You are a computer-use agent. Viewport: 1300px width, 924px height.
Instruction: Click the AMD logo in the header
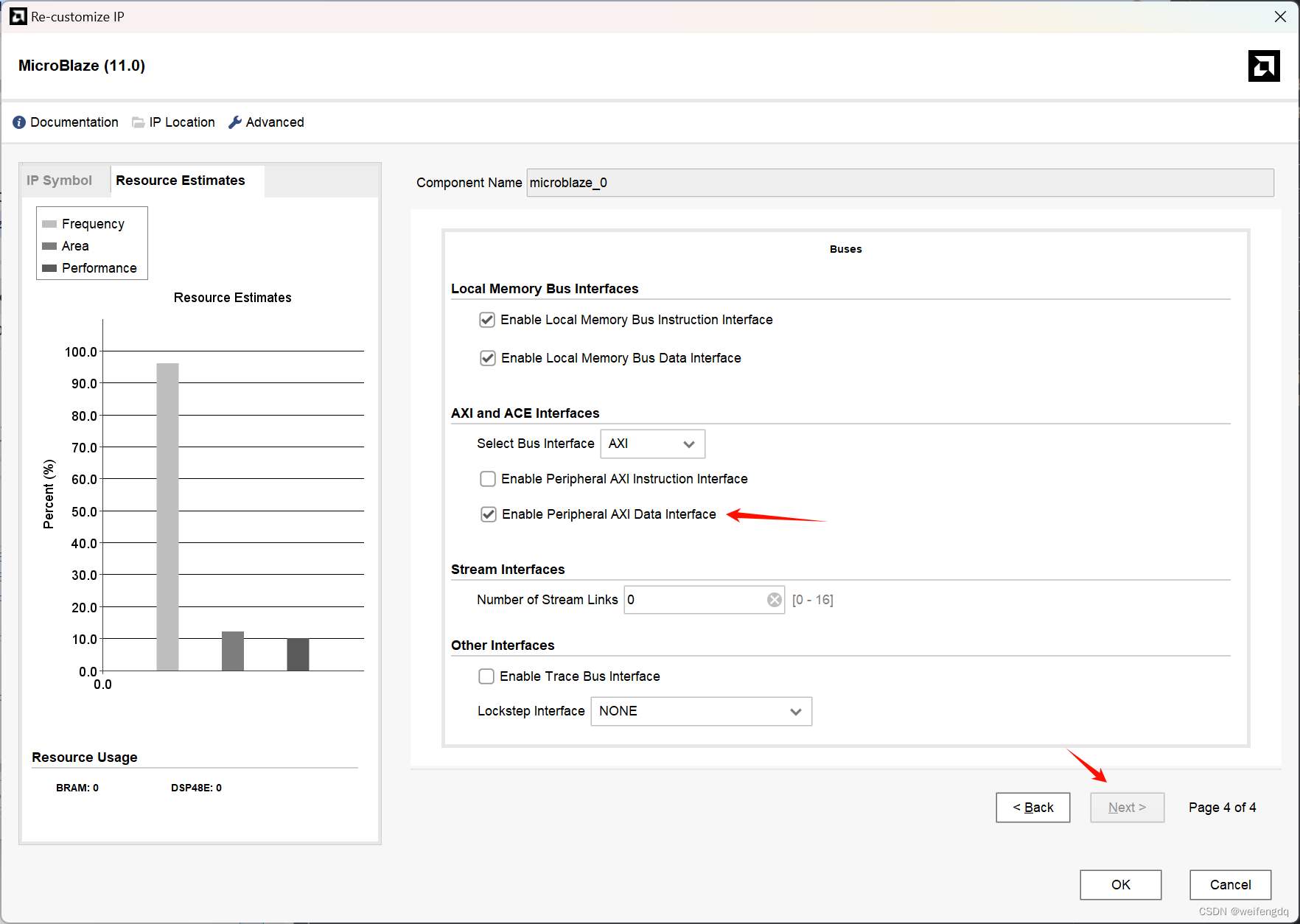(x=1264, y=66)
